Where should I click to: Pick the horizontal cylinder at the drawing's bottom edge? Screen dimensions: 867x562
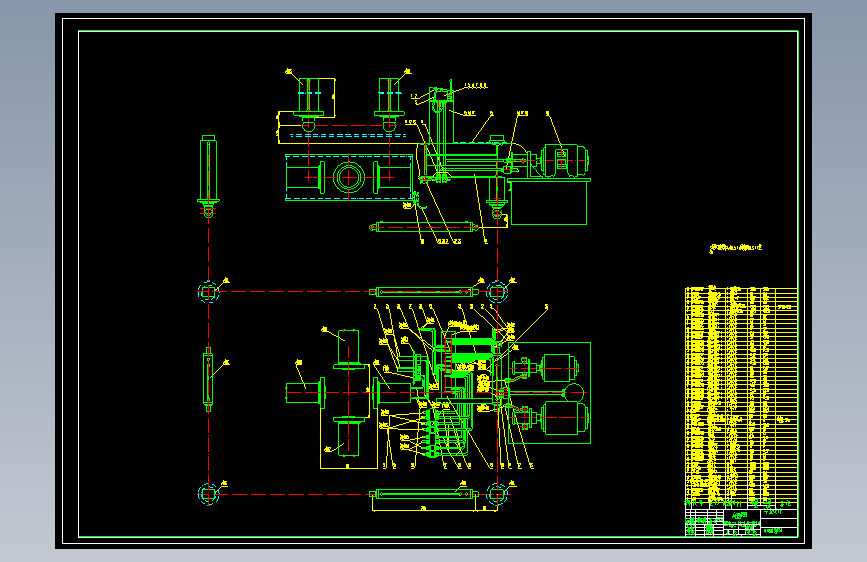click(x=424, y=494)
